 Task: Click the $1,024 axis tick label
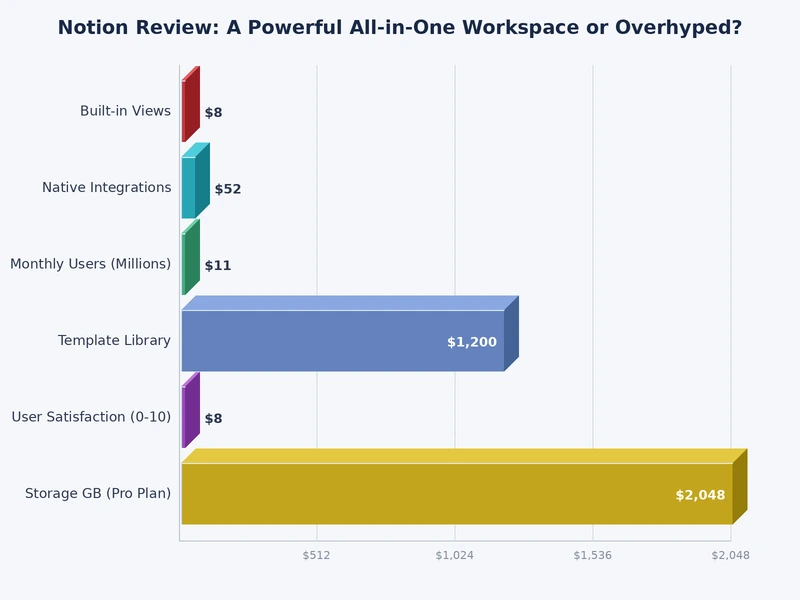click(455, 556)
